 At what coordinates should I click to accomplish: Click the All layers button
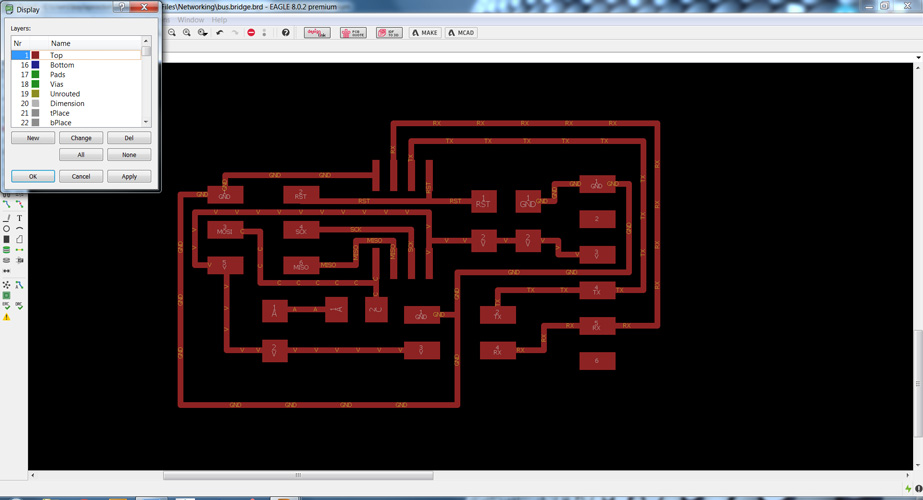(x=81, y=155)
